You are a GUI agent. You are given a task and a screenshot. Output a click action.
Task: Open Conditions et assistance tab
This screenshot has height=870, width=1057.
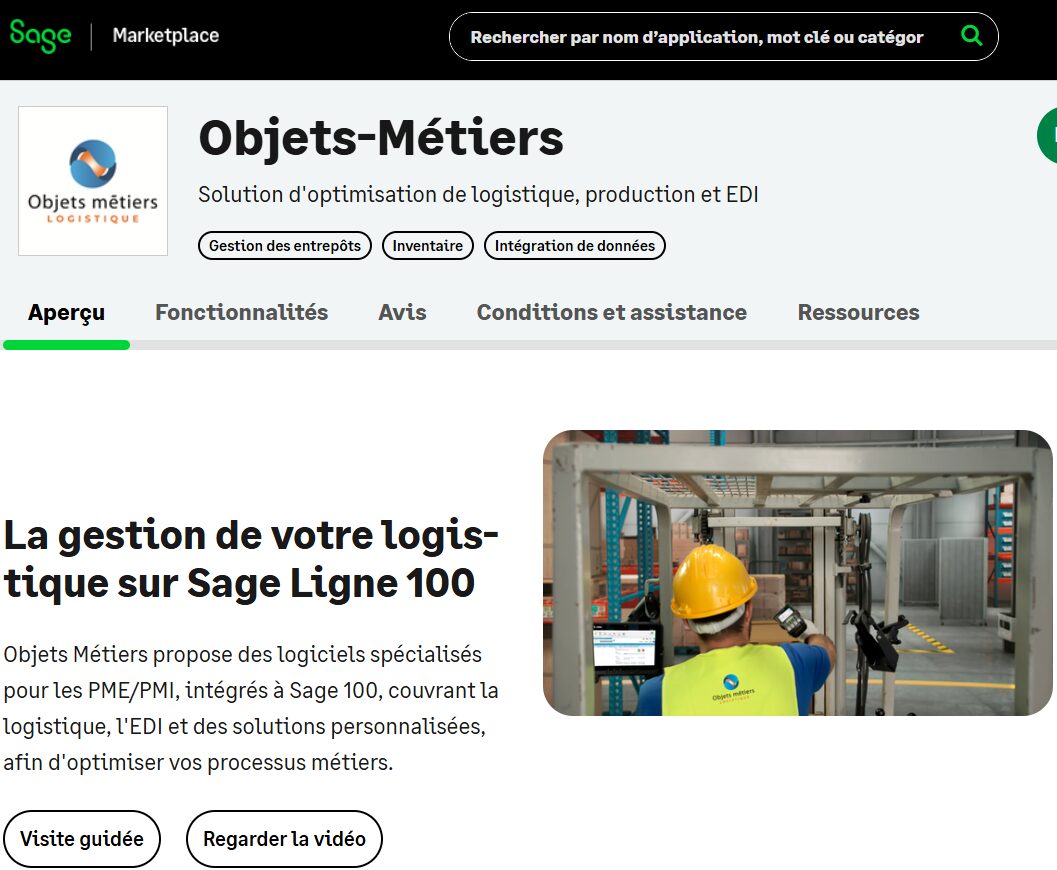point(611,313)
